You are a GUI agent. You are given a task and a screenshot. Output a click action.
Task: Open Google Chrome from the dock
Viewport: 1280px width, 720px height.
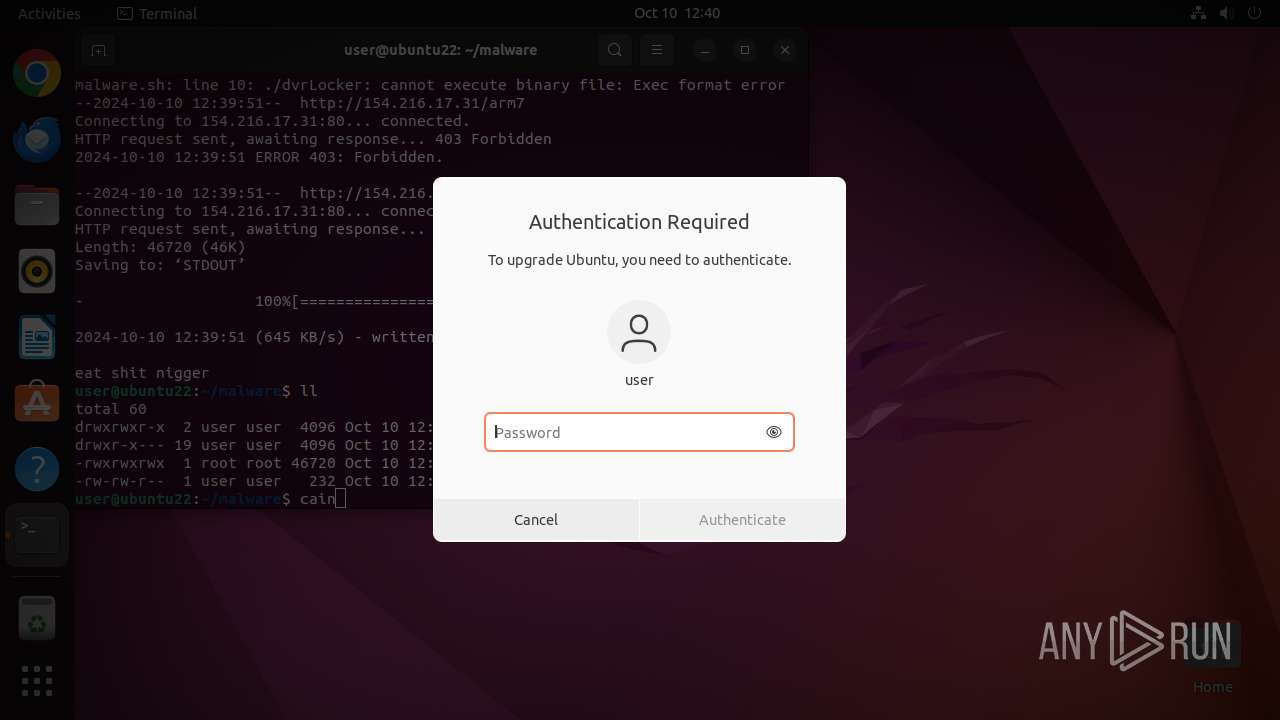coord(37,73)
